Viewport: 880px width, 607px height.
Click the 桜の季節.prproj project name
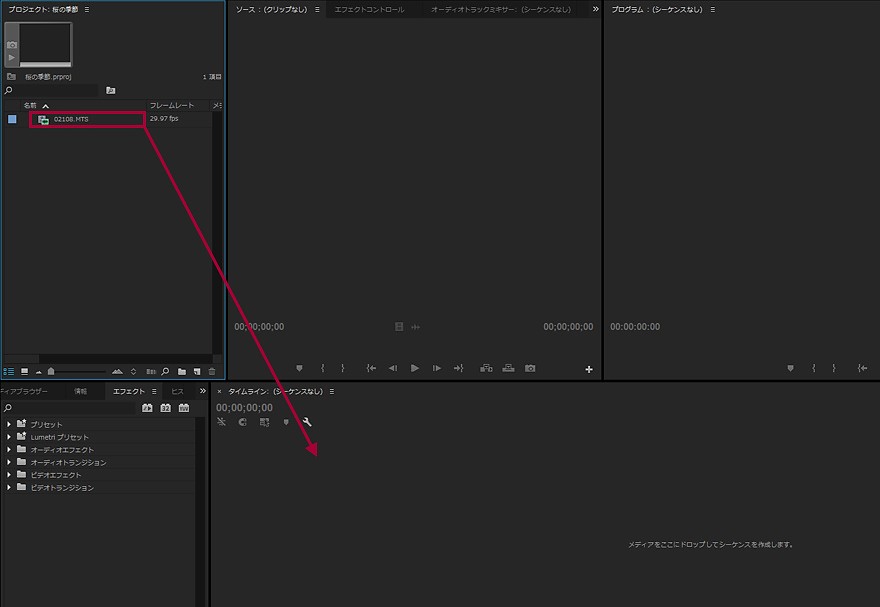click(48, 77)
